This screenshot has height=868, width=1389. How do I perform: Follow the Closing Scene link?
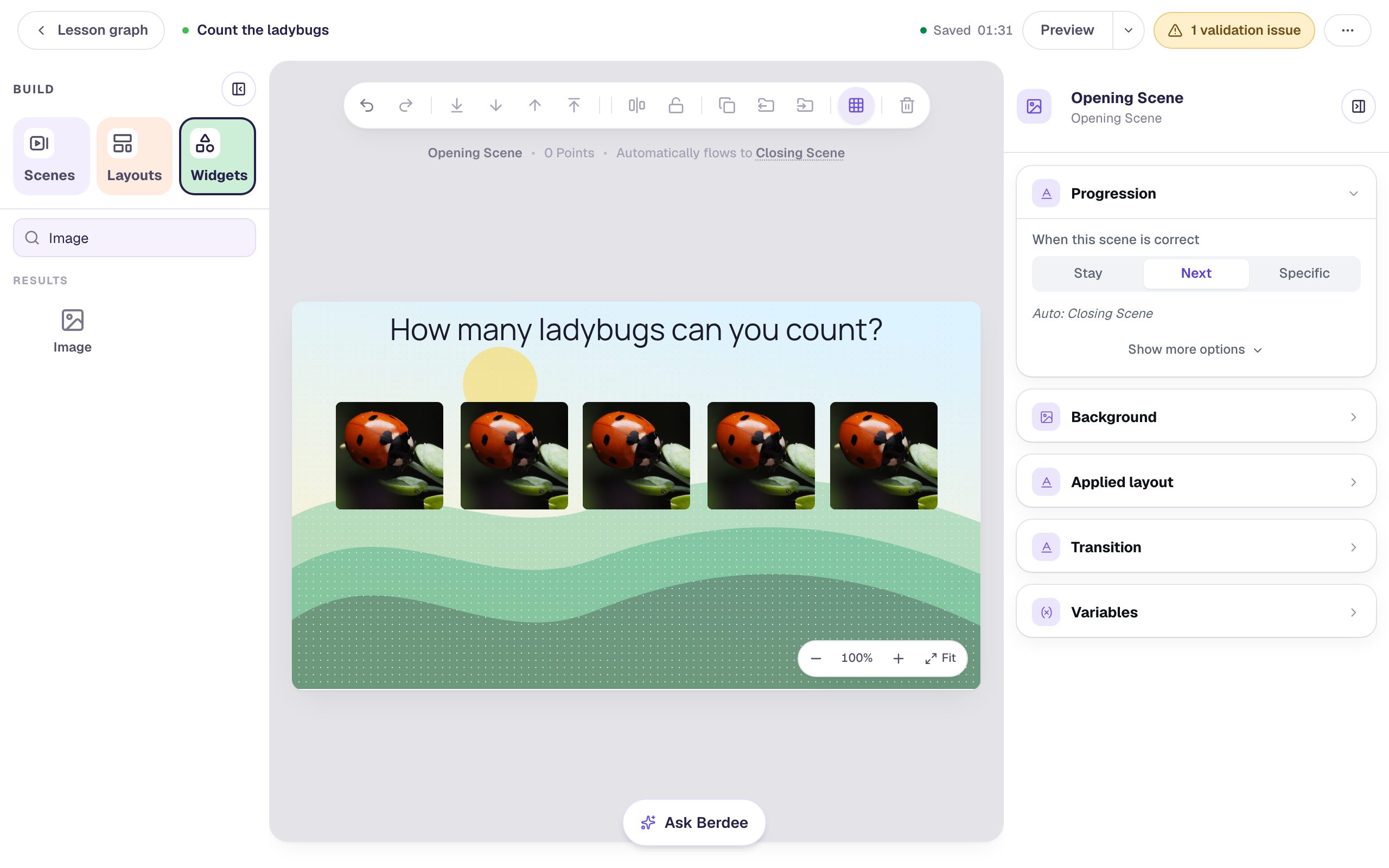pos(800,152)
